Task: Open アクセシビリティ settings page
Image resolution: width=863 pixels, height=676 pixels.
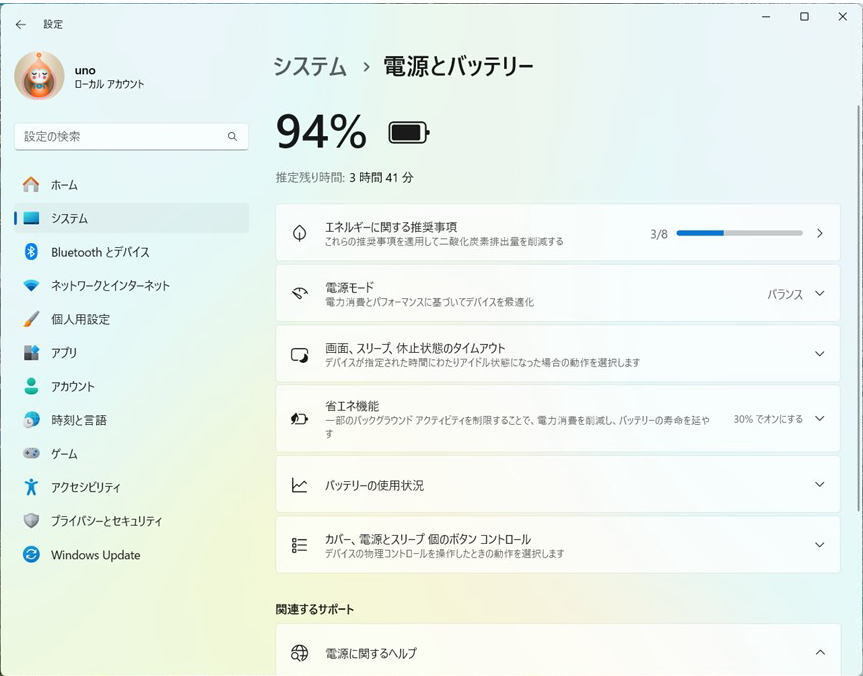Action: tap(132, 487)
